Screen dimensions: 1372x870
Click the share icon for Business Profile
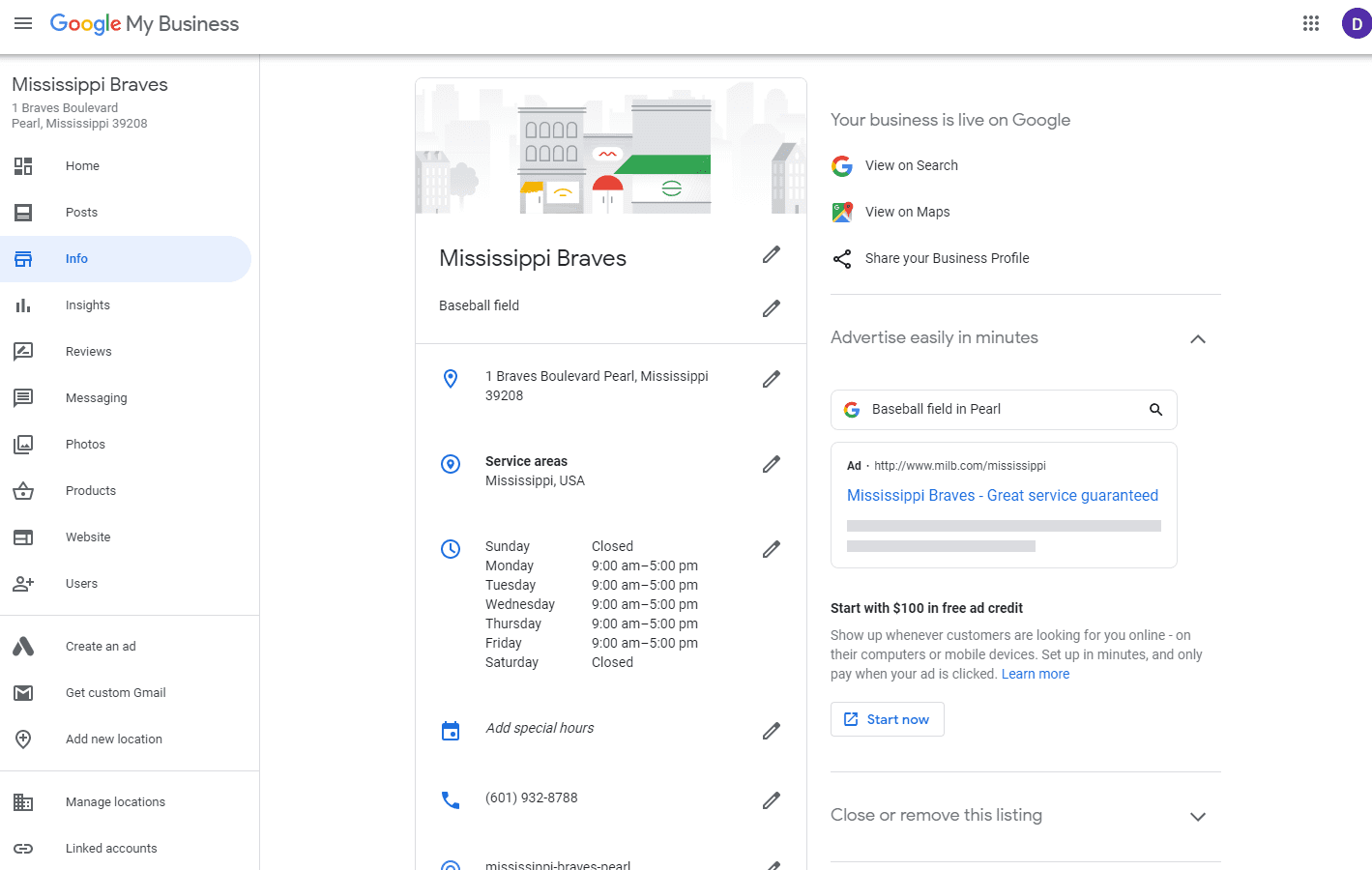[842, 258]
